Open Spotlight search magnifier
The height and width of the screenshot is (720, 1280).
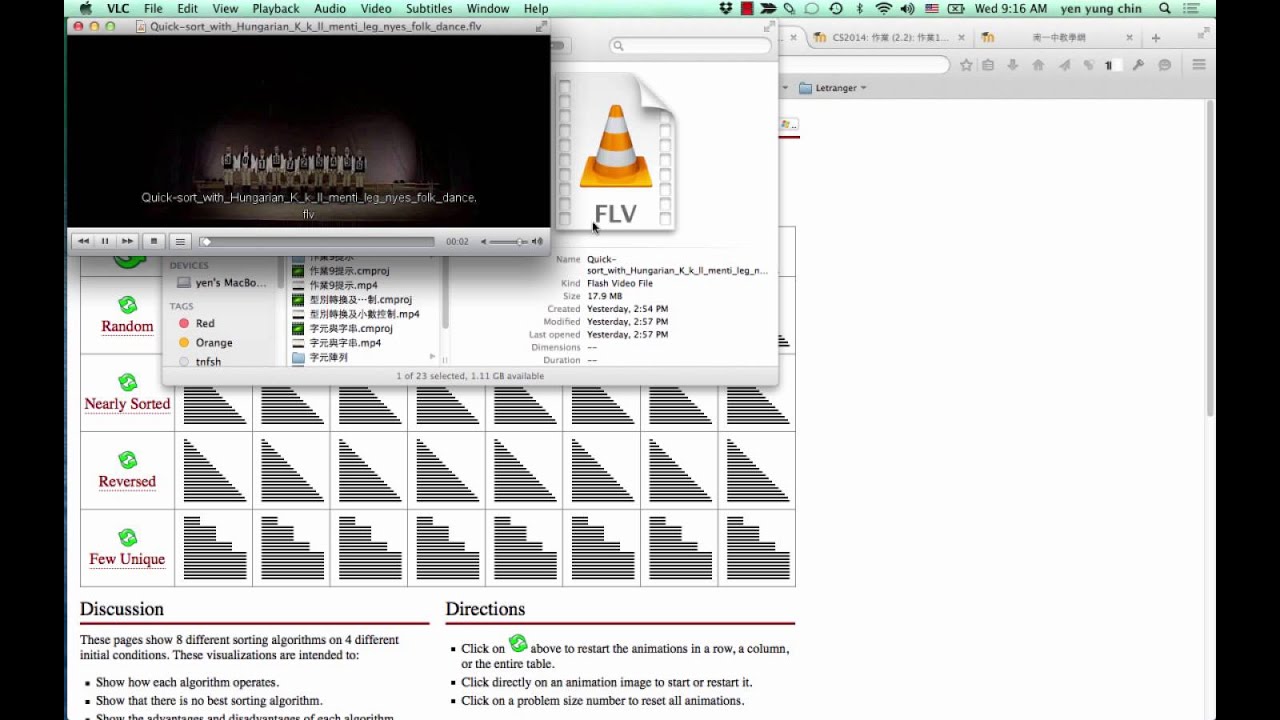pyautogui.click(x=1165, y=8)
